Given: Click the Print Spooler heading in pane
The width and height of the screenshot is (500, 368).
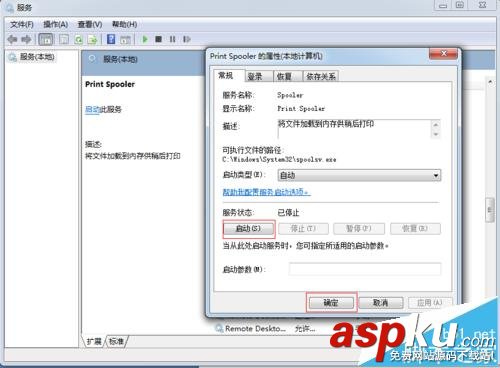Looking at the screenshot, I should [110, 84].
